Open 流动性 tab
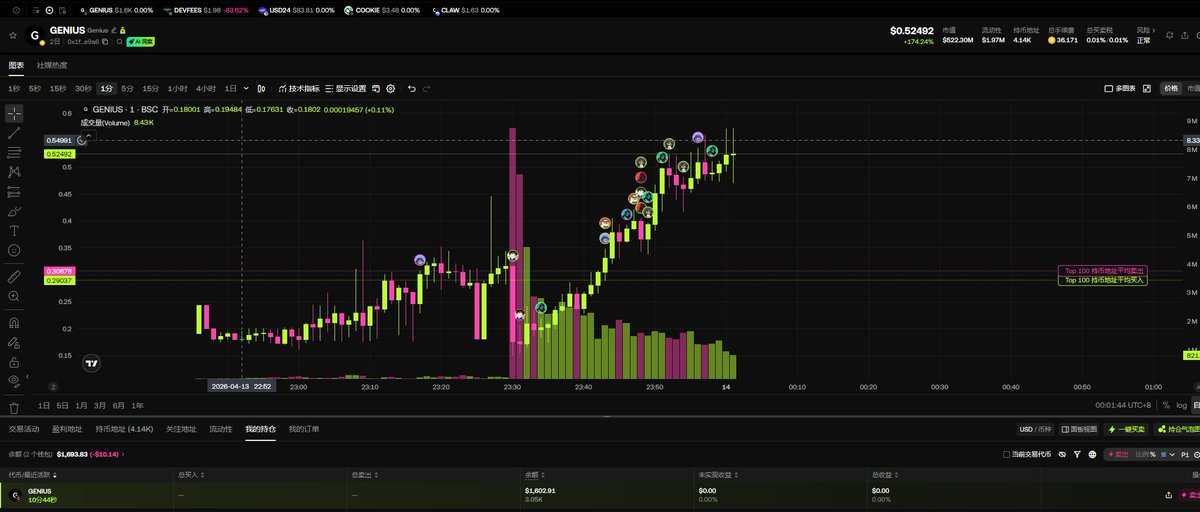 [220, 429]
